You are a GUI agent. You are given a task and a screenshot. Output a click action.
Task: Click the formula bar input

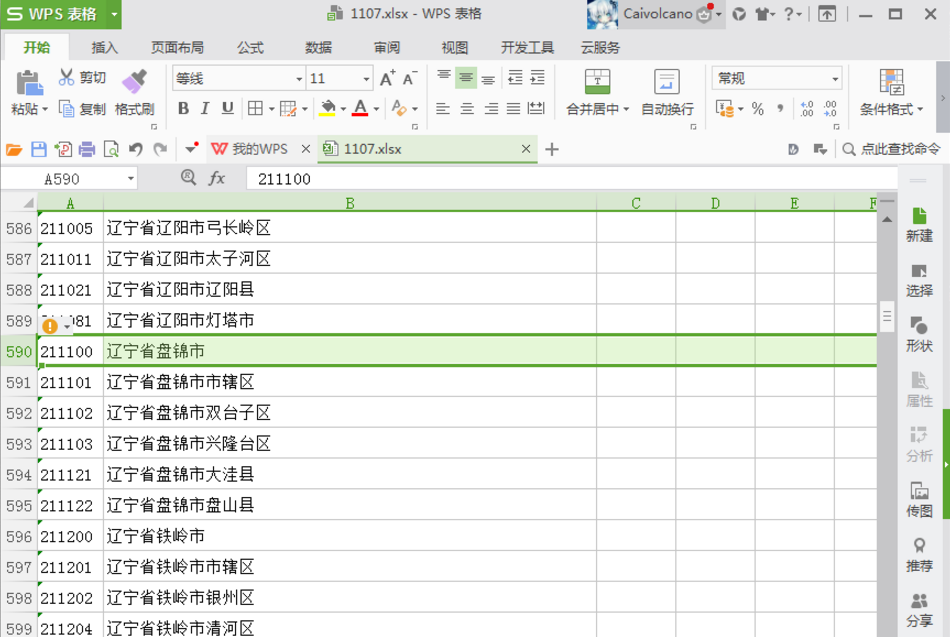[571, 179]
